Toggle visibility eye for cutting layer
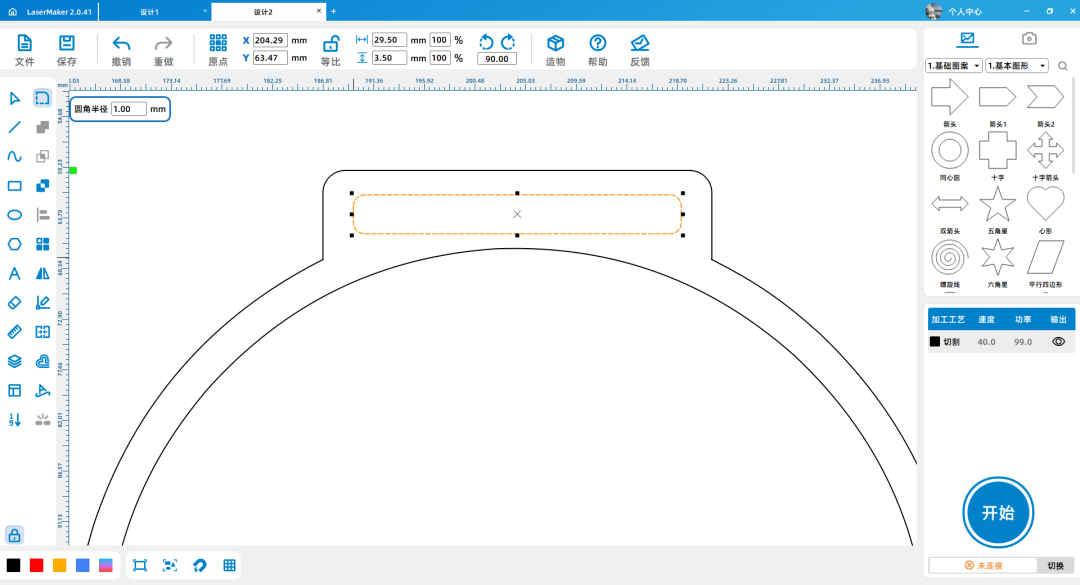 tap(1058, 342)
